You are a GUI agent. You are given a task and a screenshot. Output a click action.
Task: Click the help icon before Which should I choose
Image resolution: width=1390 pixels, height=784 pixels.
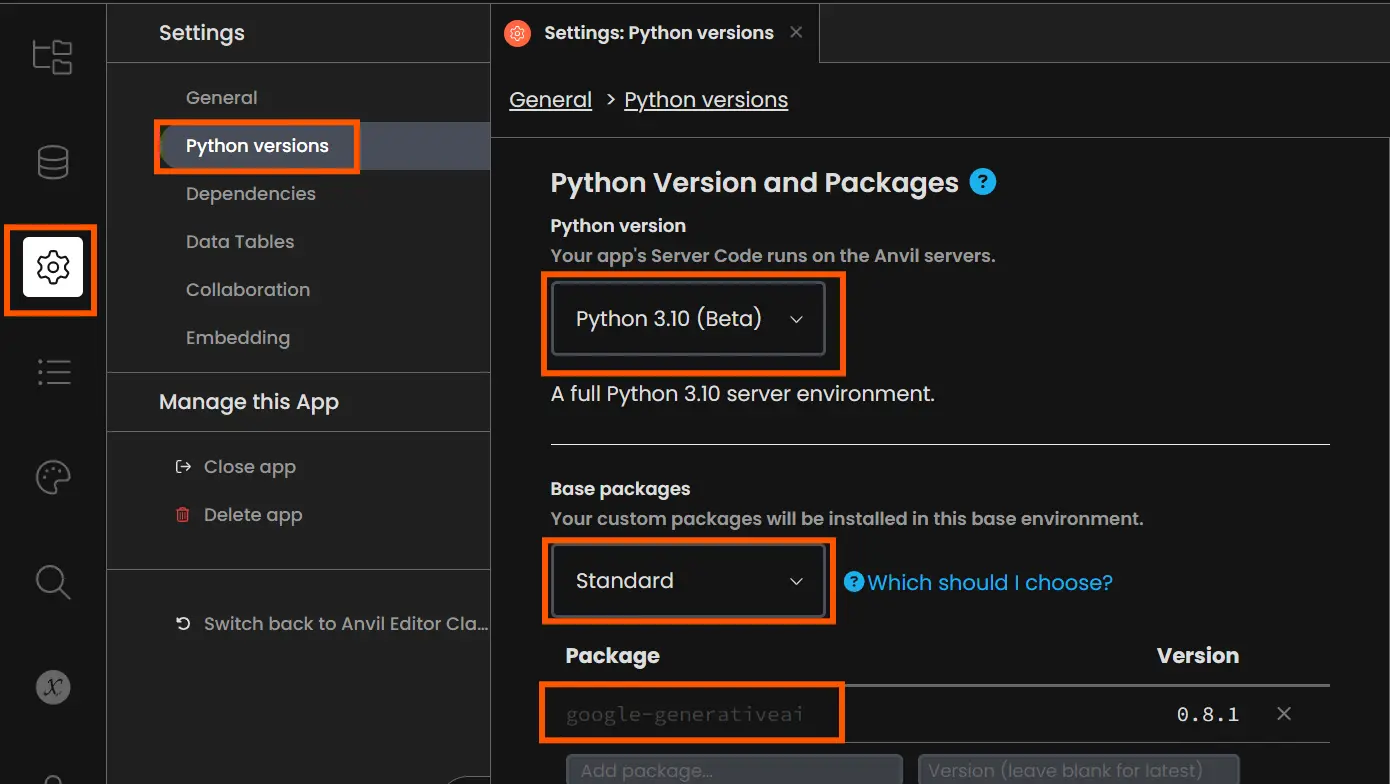click(x=853, y=582)
